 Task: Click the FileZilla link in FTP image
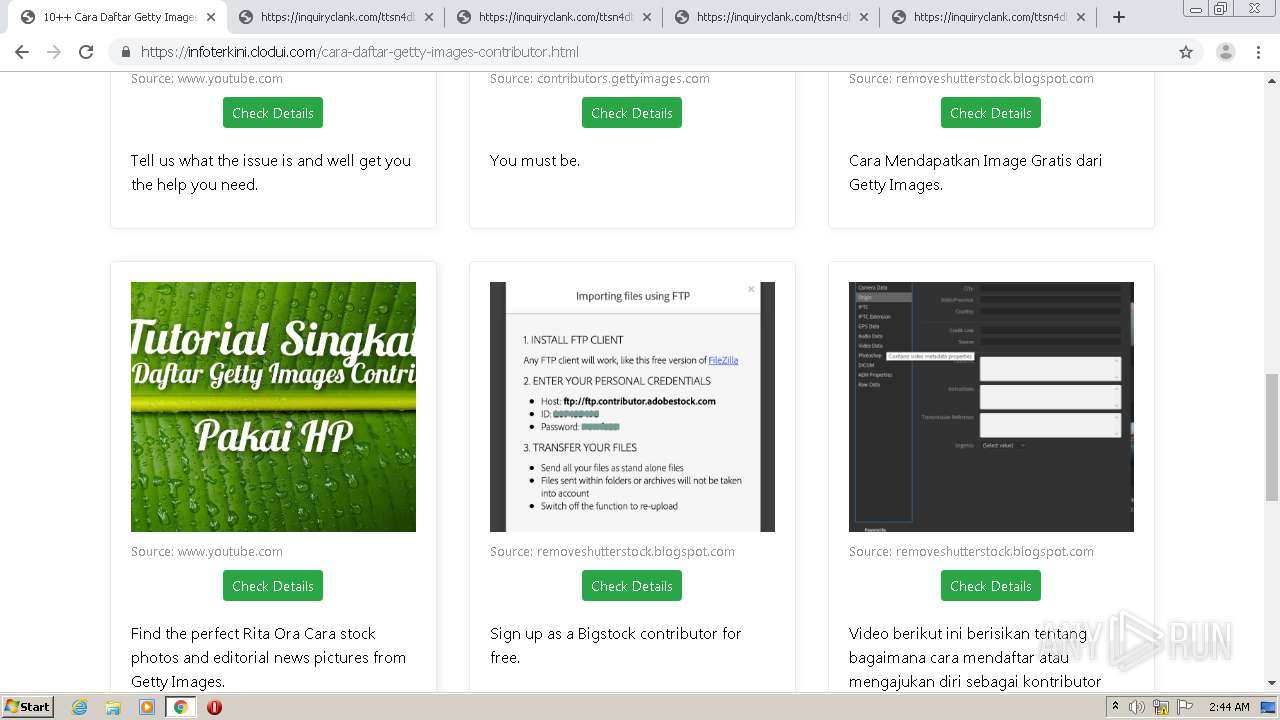(x=723, y=360)
